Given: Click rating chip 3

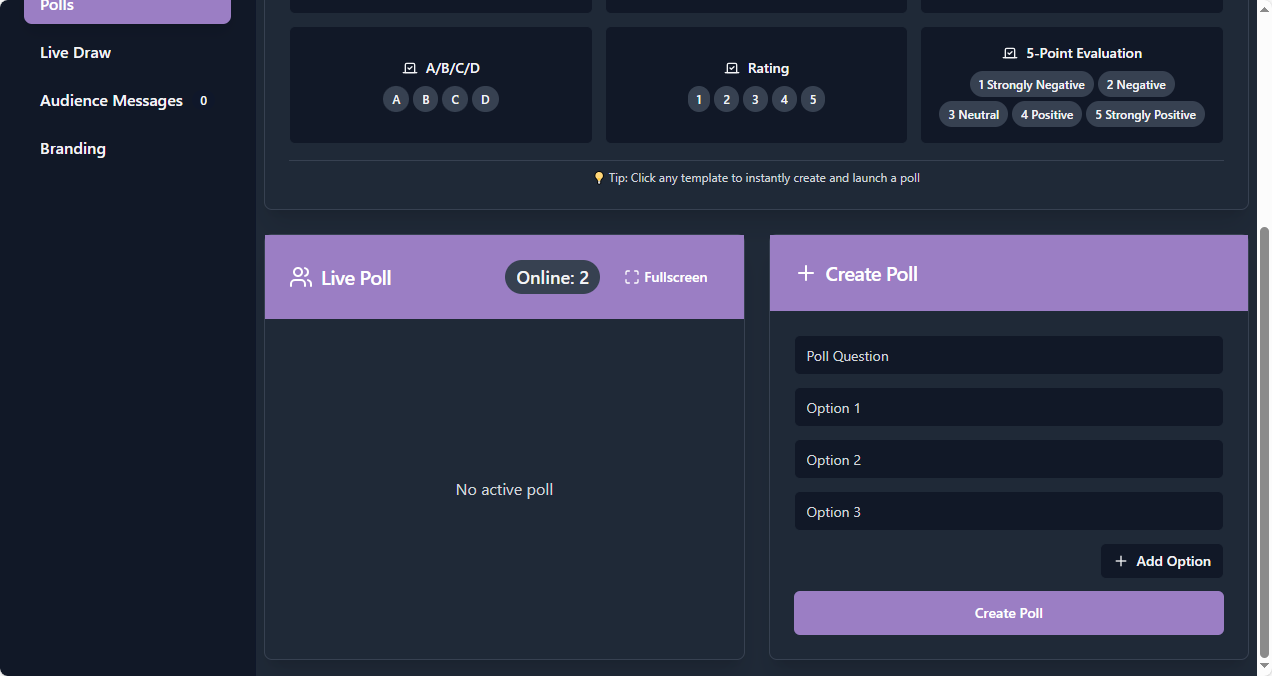Looking at the screenshot, I should 756,99.
